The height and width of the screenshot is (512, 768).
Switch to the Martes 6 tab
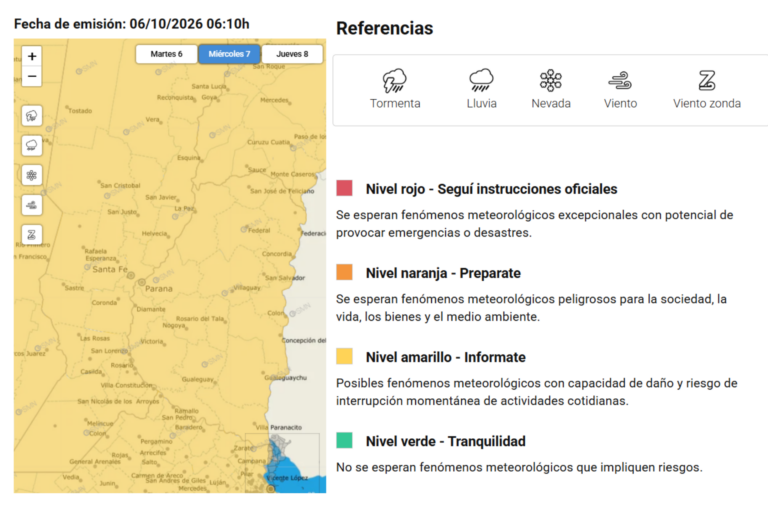(167, 54)
